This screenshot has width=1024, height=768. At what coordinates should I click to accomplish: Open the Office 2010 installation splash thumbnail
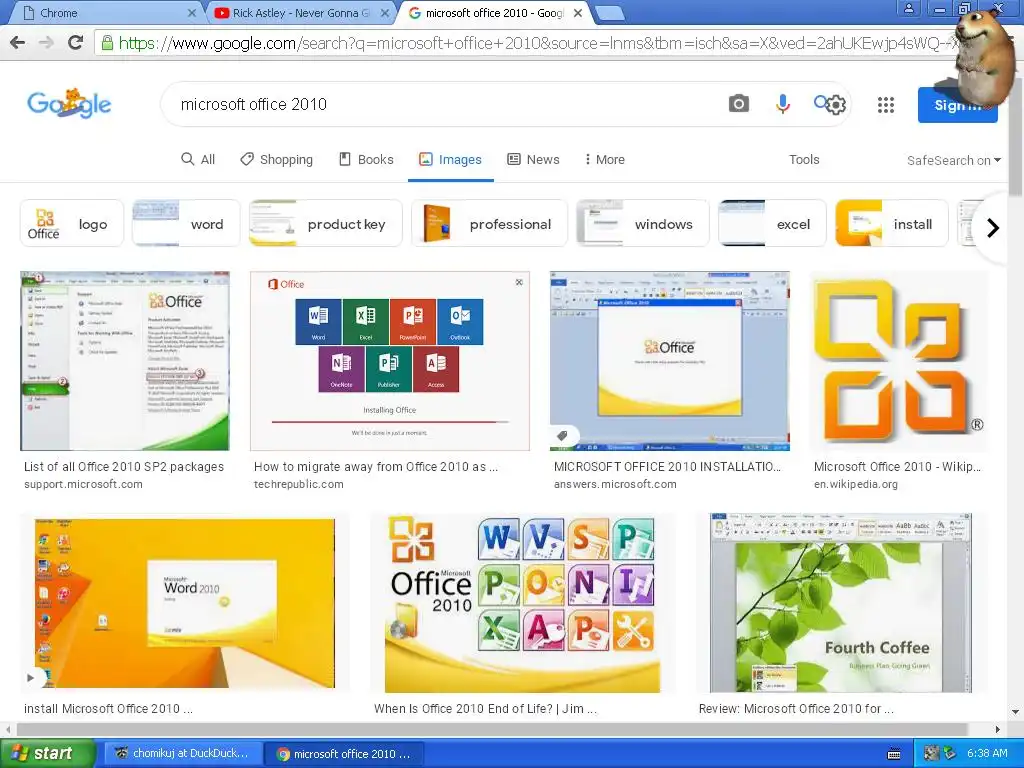point(669,360)
